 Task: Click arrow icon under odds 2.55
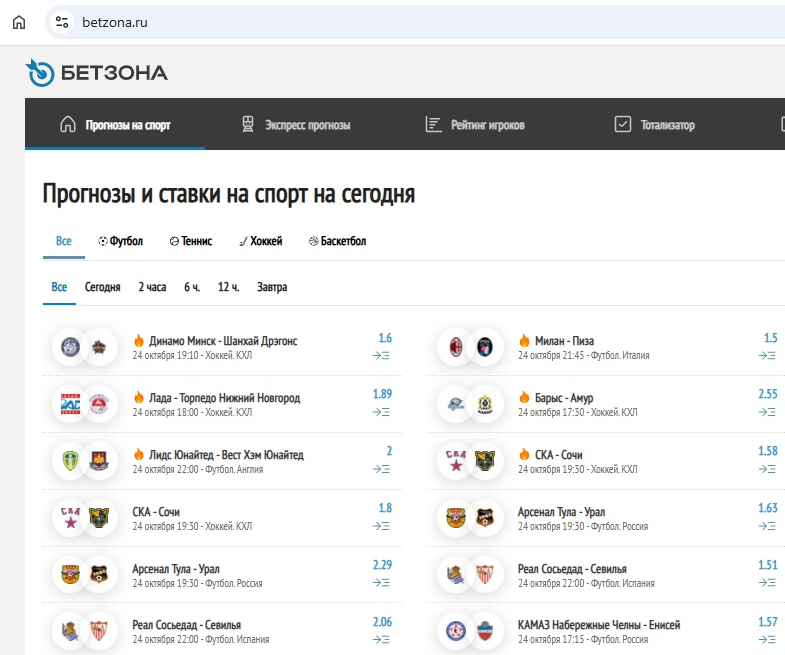click(767, 412)
